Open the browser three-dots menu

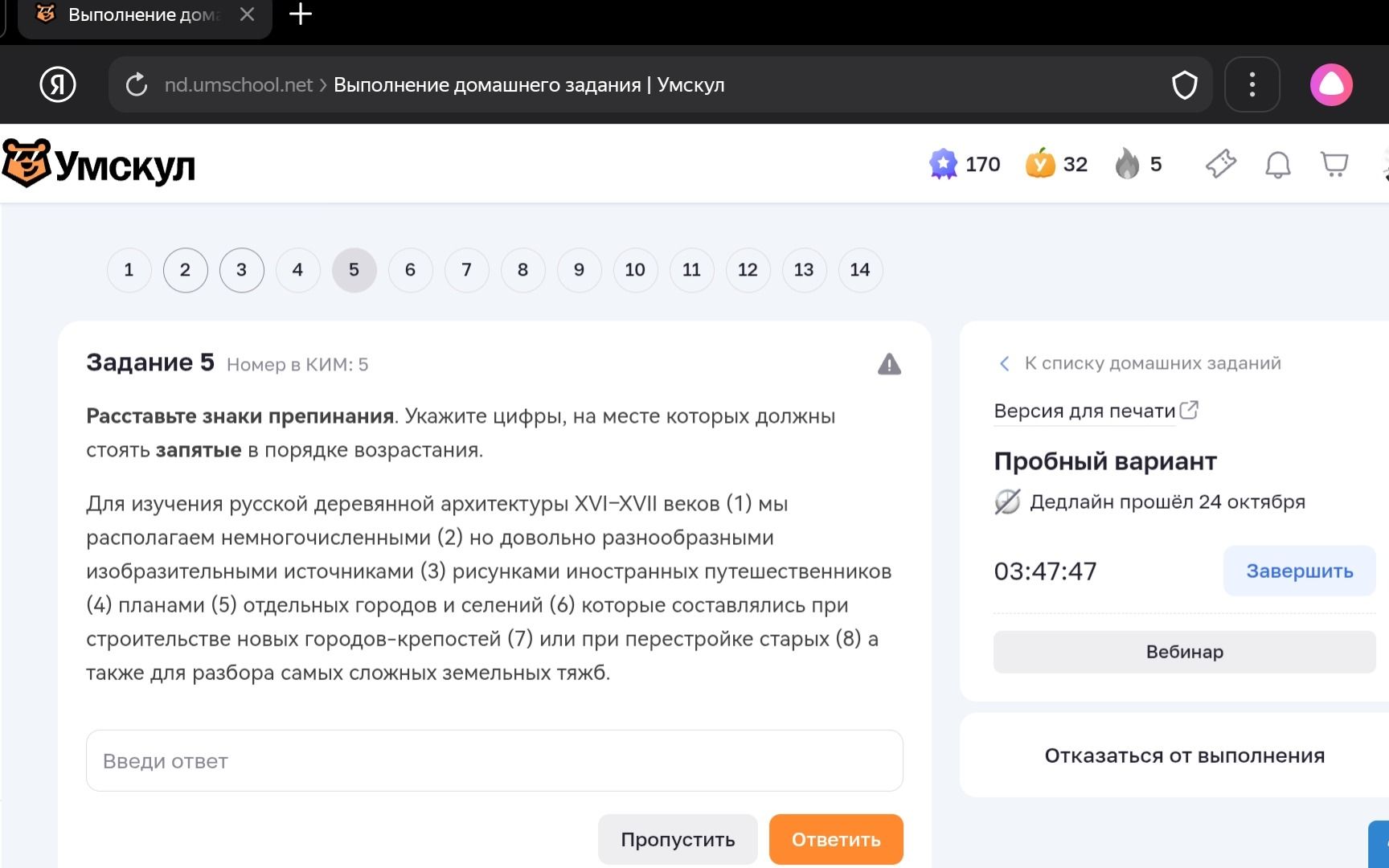(1252, 84)
